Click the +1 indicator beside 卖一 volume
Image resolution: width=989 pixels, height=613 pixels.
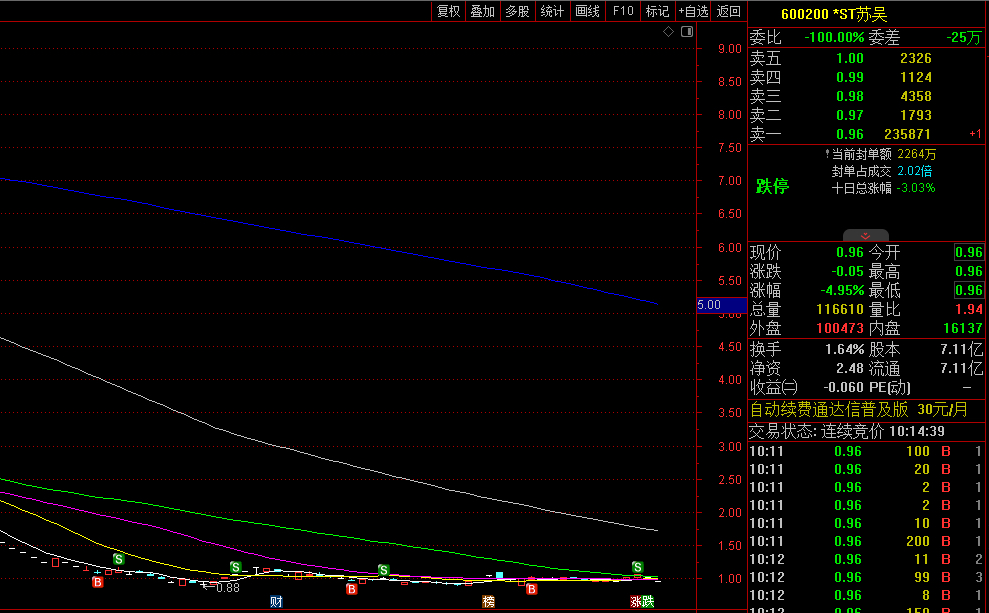[x=975, y=134]
